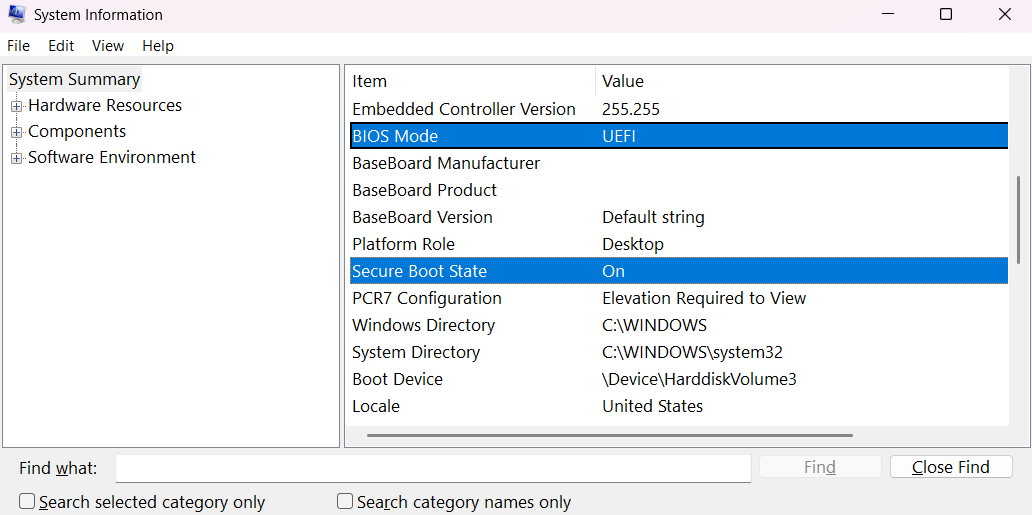Close the System Information window
This screenshot has width=1032, height=515.
pyautogui.click(x=1005, y=15)
